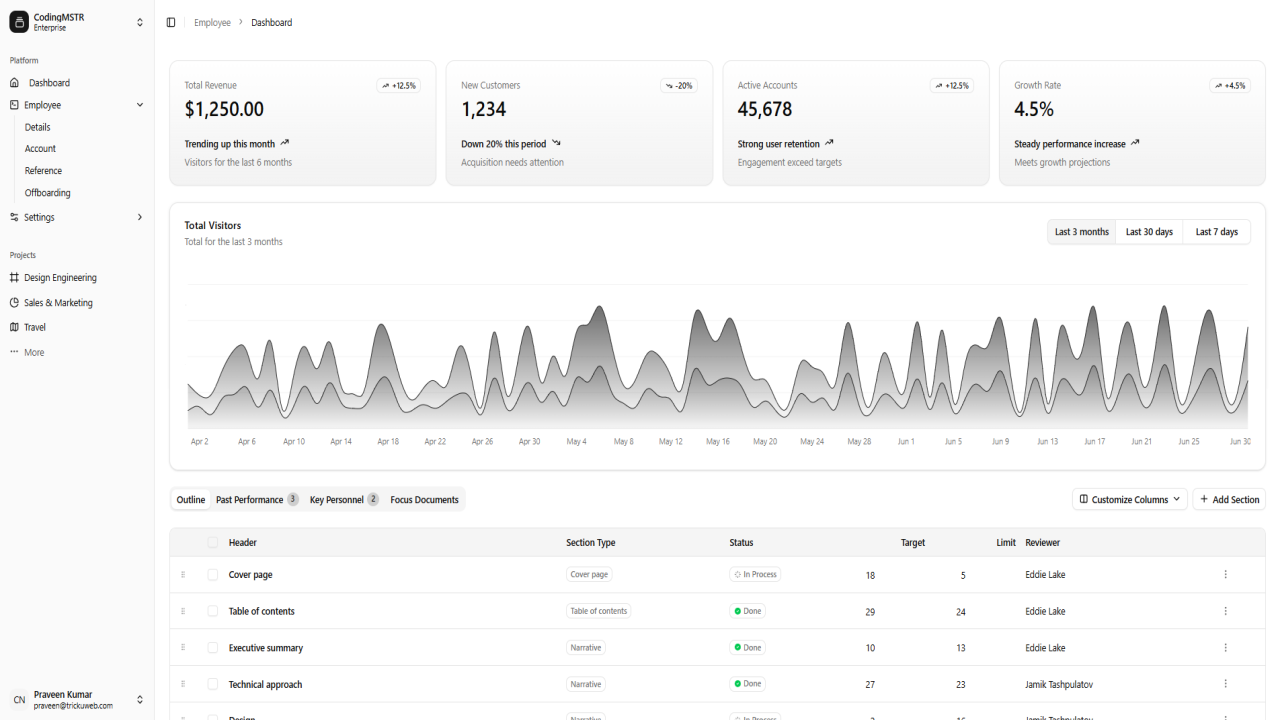
Task: Collapse the Employee menu chevron
Action: tap(140, 105)
